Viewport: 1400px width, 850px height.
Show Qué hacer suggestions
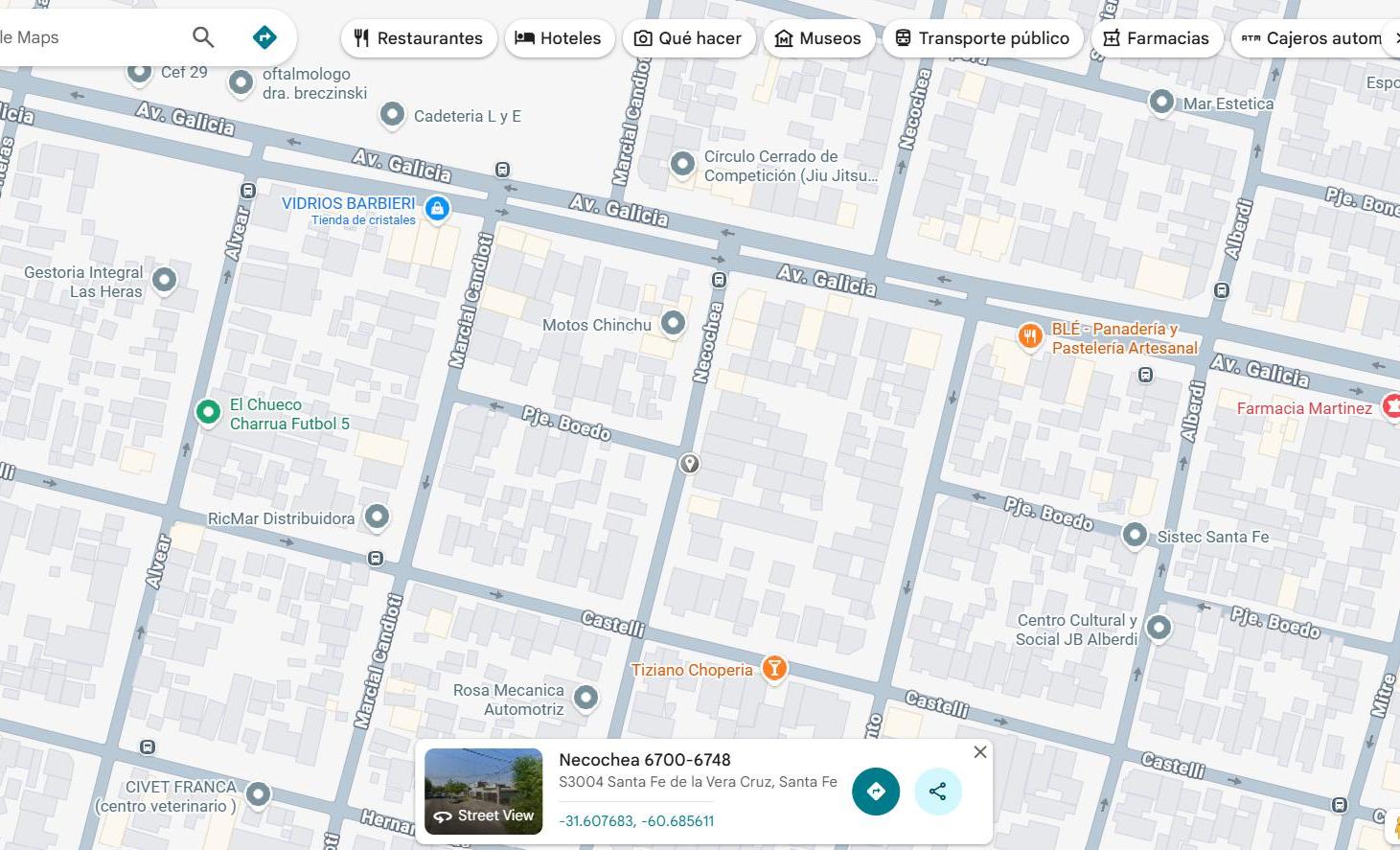click(688, 38)
